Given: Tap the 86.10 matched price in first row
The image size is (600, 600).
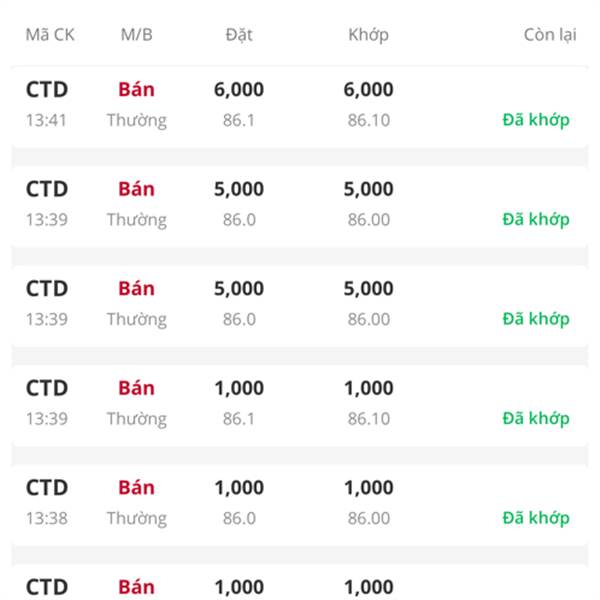Looking at the screenshot, I should point(368,121).
